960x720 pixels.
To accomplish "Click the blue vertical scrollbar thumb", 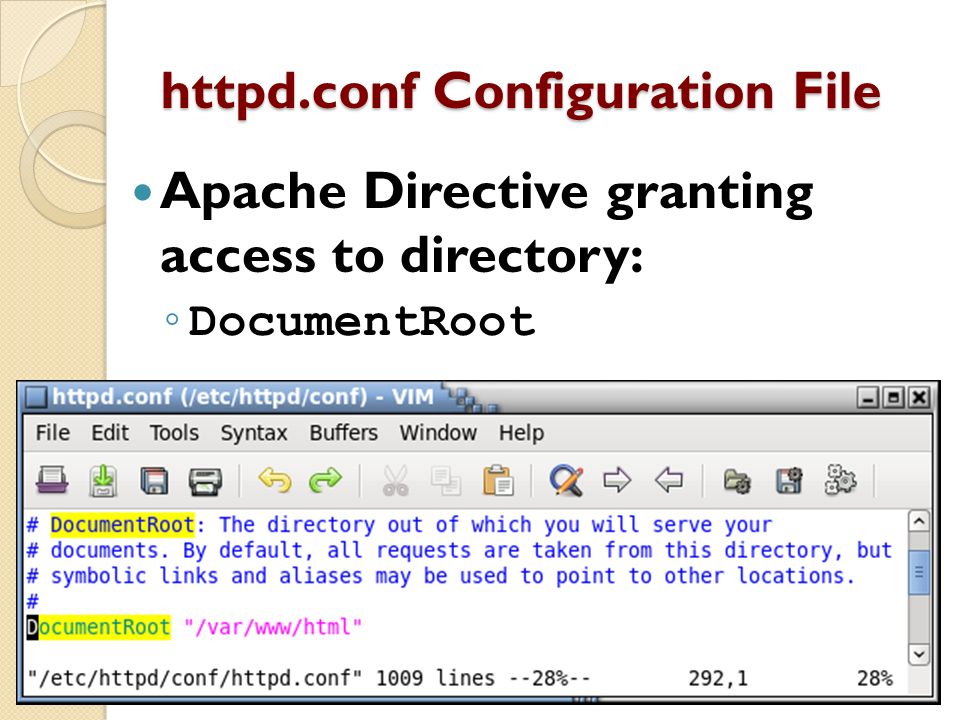I will point(919,572).
